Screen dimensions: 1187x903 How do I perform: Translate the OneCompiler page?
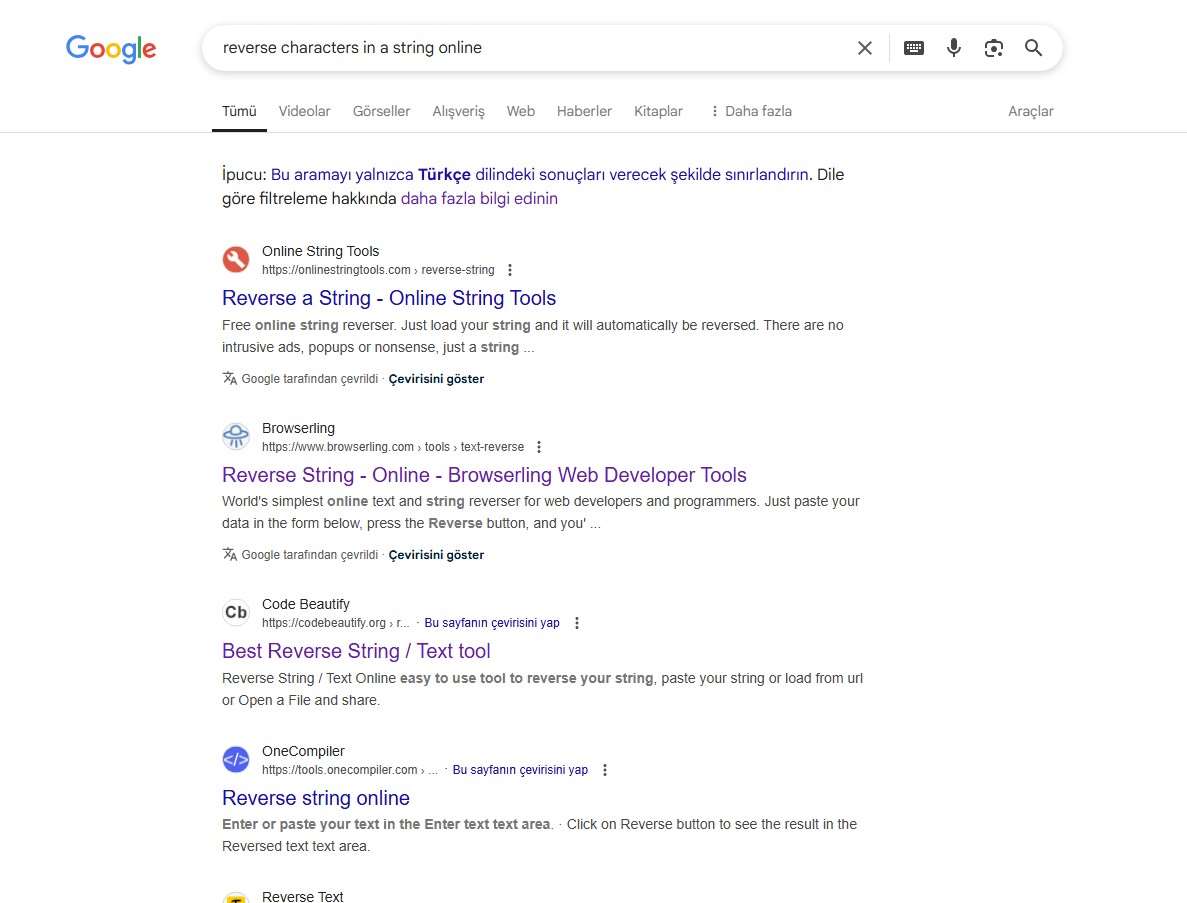[520, 770]
